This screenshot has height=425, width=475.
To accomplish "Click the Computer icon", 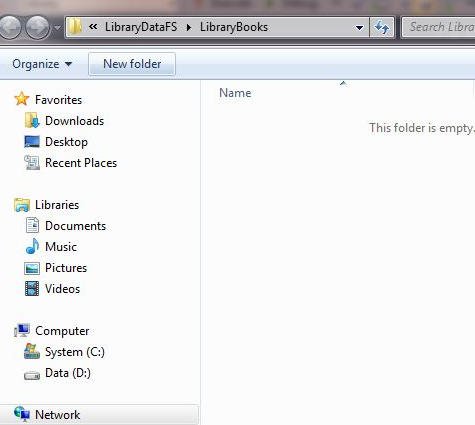I will pos(22,330).
